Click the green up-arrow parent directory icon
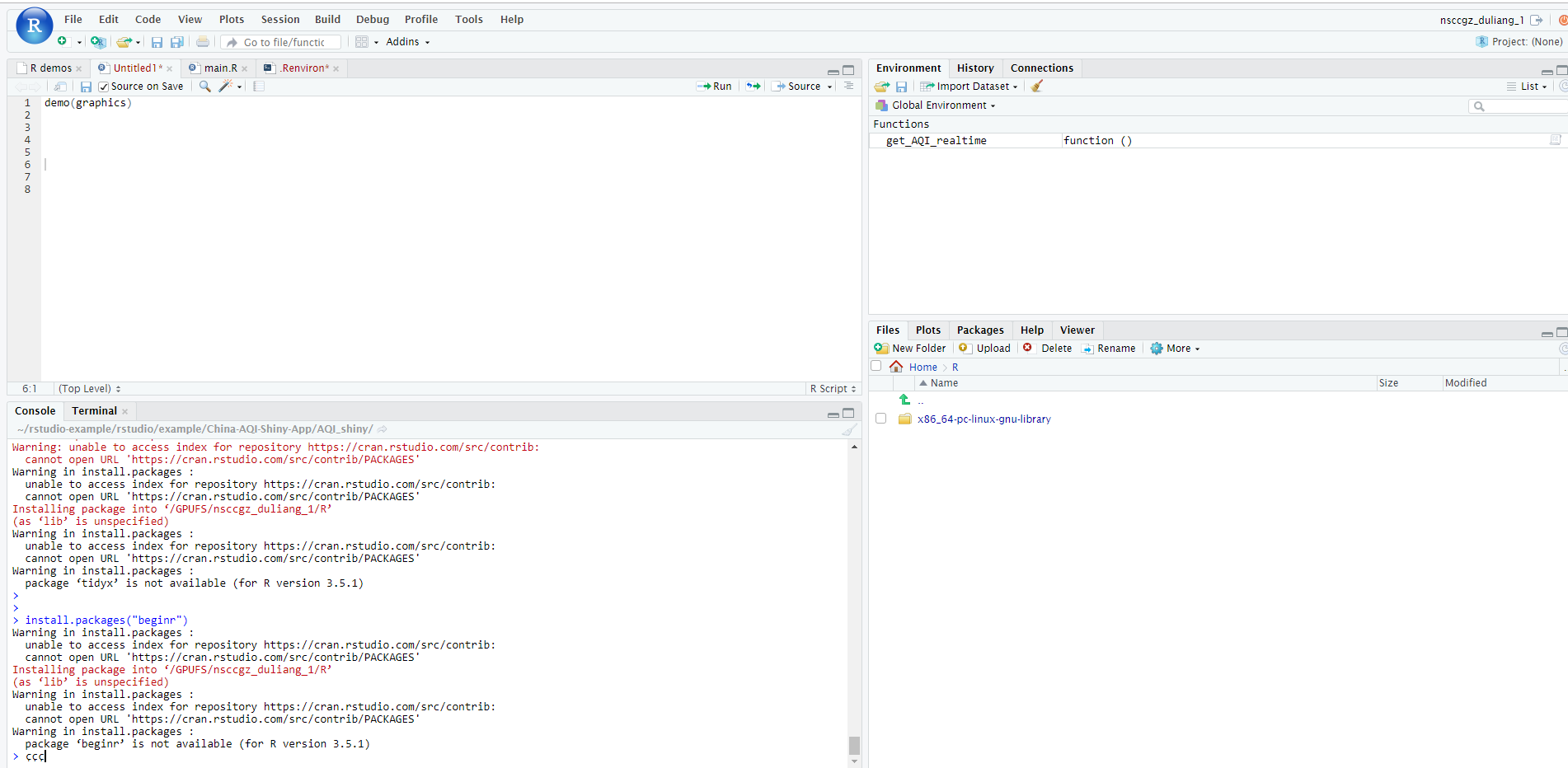1568x768 pixels. point(904,400)
